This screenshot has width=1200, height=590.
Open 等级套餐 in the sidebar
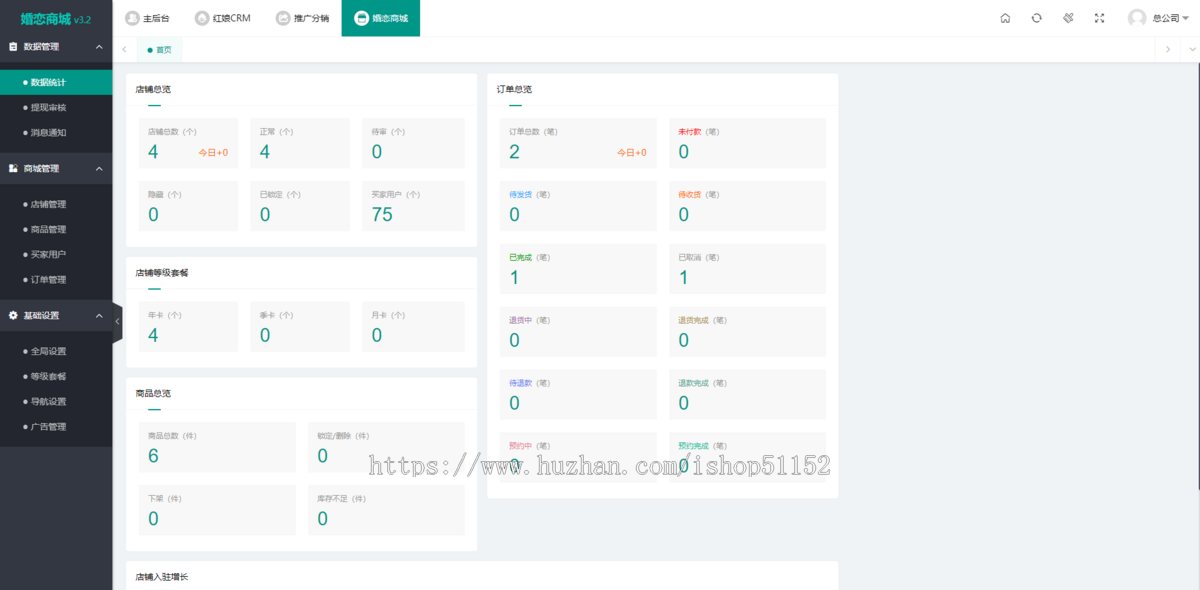[56, 376]
